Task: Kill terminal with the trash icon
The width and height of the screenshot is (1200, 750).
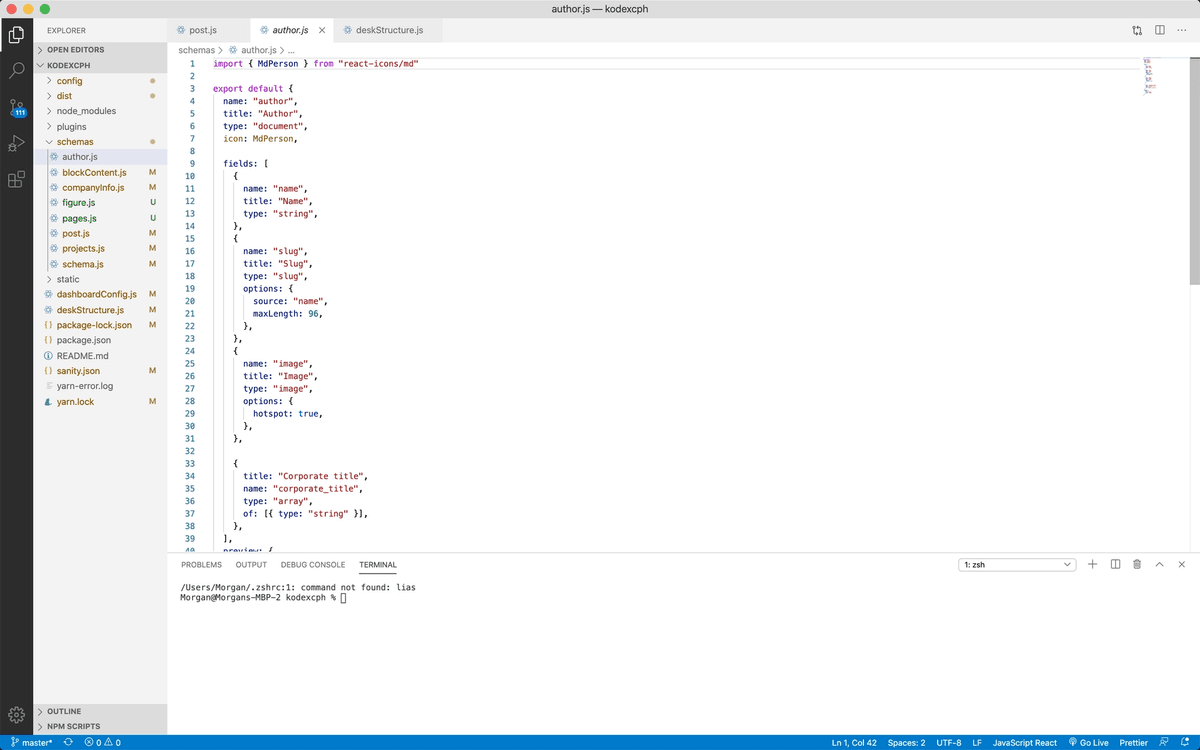Action: [x=1137, y=565]
